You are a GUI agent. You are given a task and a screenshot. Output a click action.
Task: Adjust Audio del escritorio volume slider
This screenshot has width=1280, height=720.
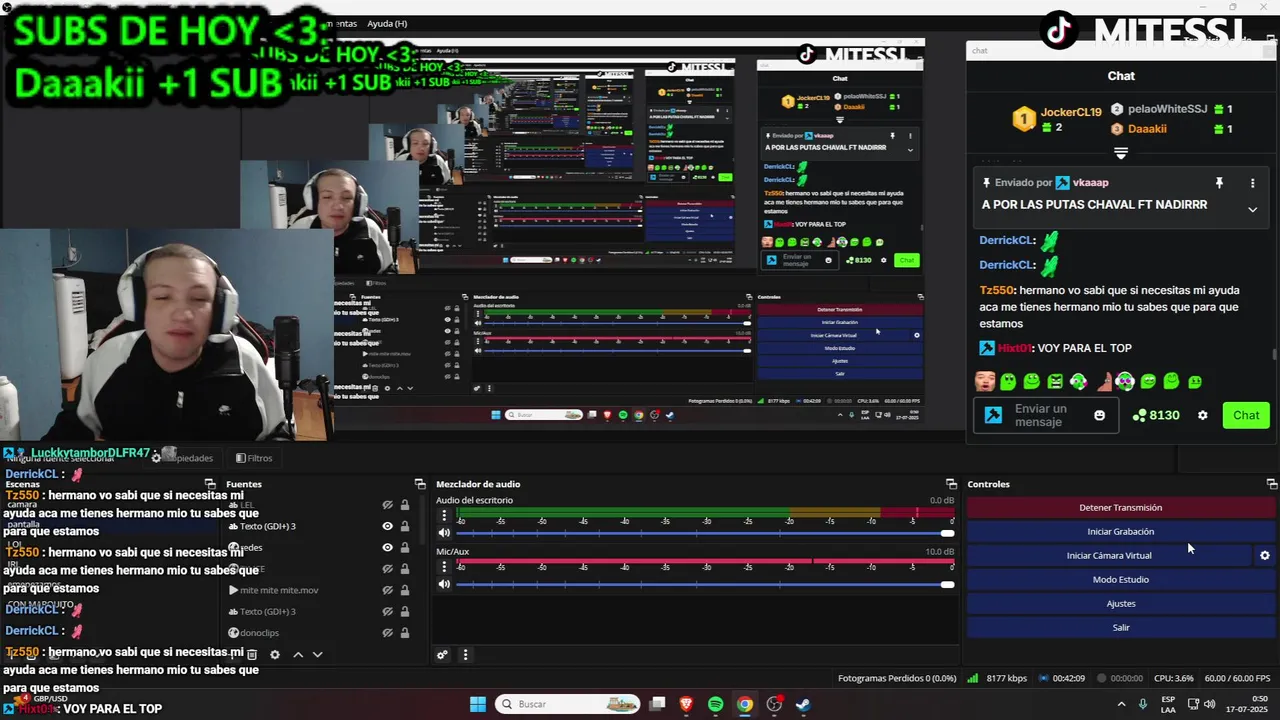click(705, 533)
